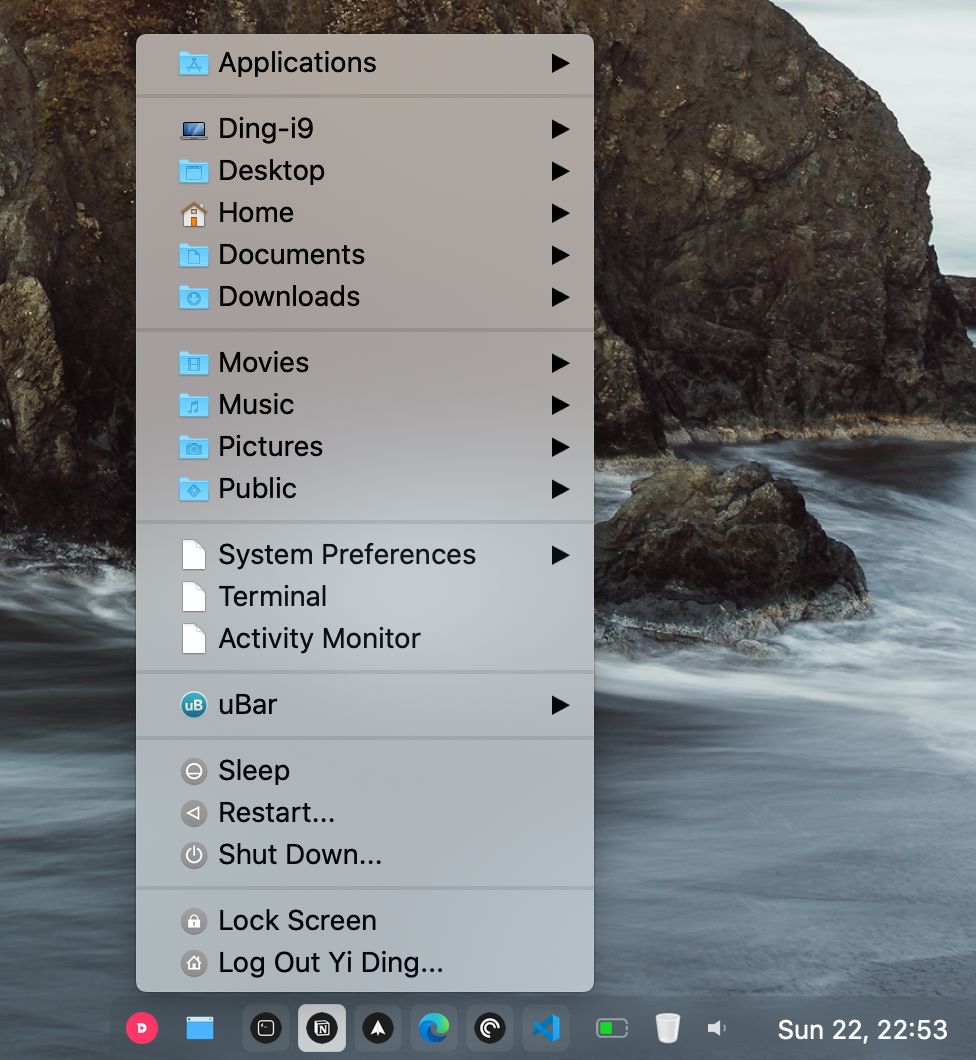Click the Home house icon
The image size is (976, 1060).
coord(194,214)
